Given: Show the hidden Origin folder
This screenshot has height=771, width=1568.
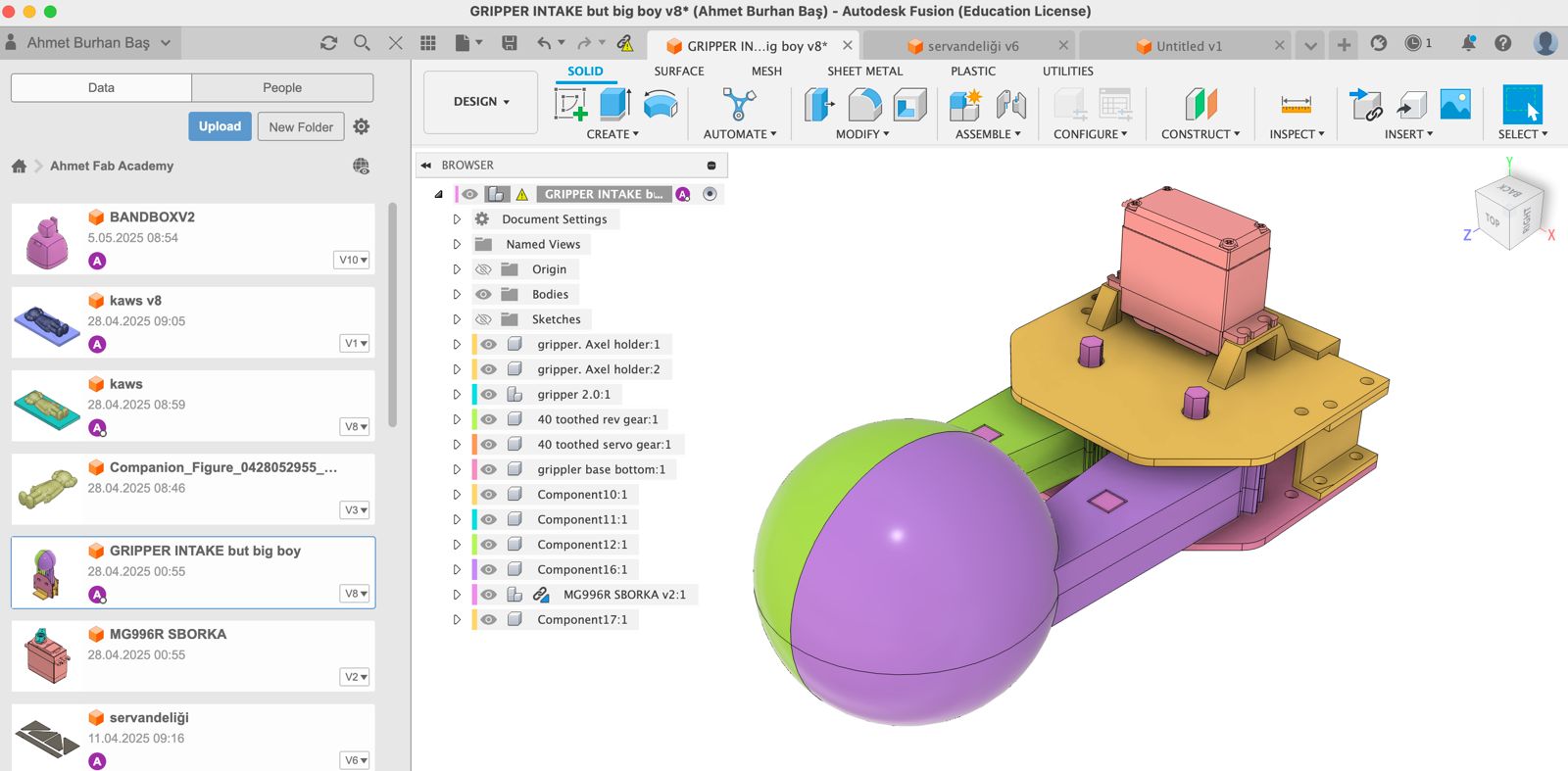Looking at the screenshot, I should [483, 269].
